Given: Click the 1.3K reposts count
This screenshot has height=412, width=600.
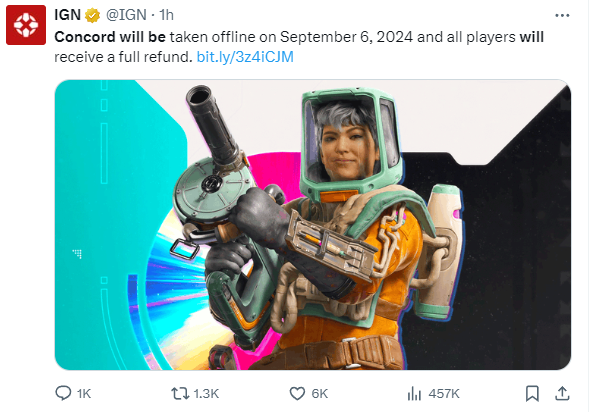Looking at the screenshot, I should [x=206, y=394].
